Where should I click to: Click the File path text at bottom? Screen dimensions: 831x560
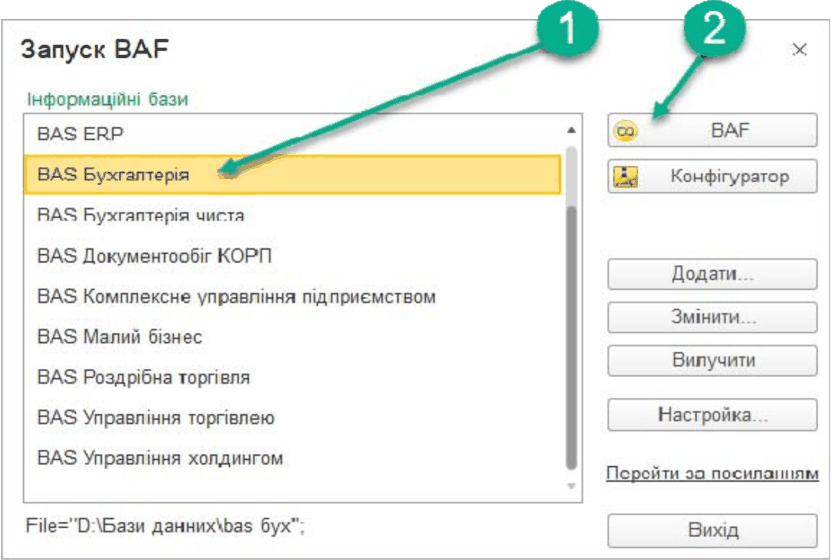pyautogui.click(x=165, y=526)
